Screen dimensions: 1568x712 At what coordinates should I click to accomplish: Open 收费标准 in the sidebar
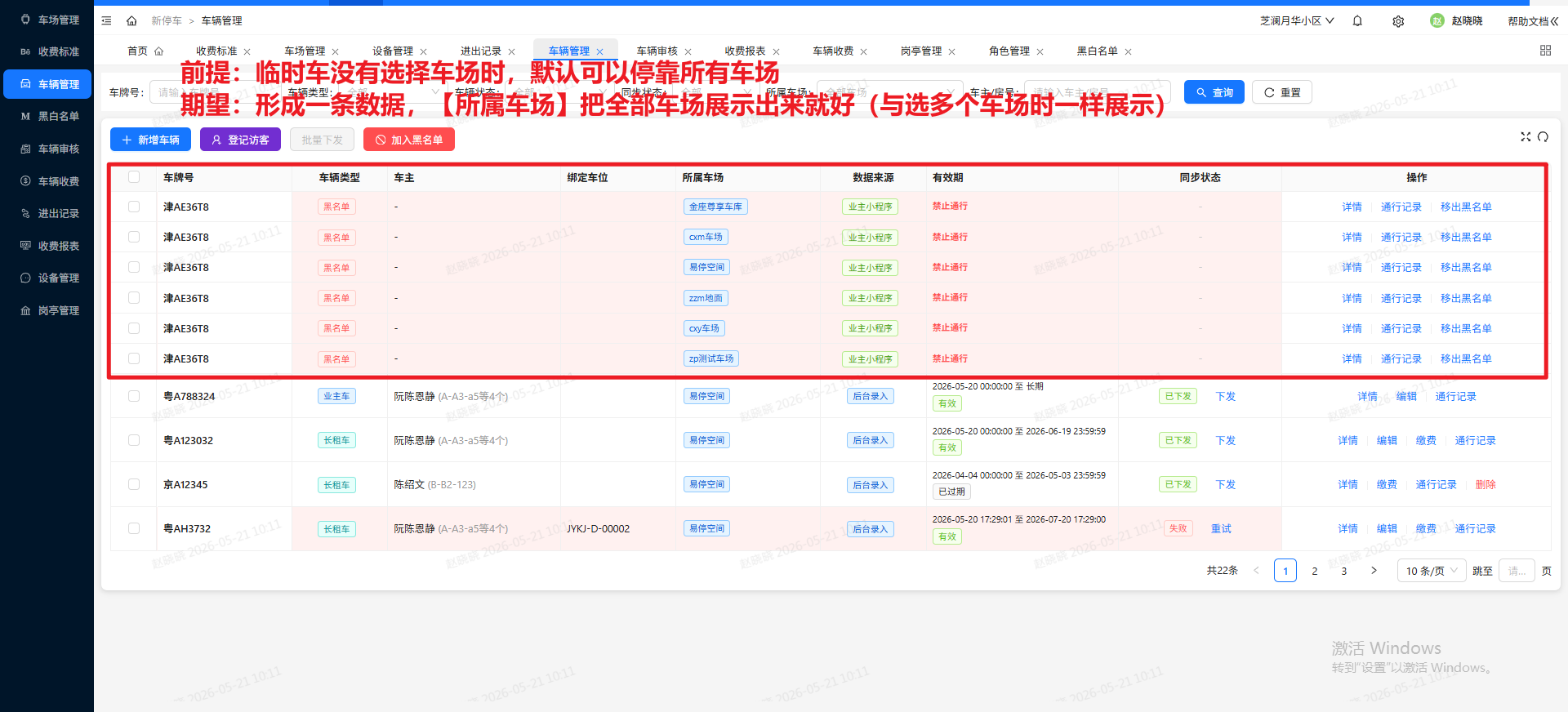(x=47, y=51)
